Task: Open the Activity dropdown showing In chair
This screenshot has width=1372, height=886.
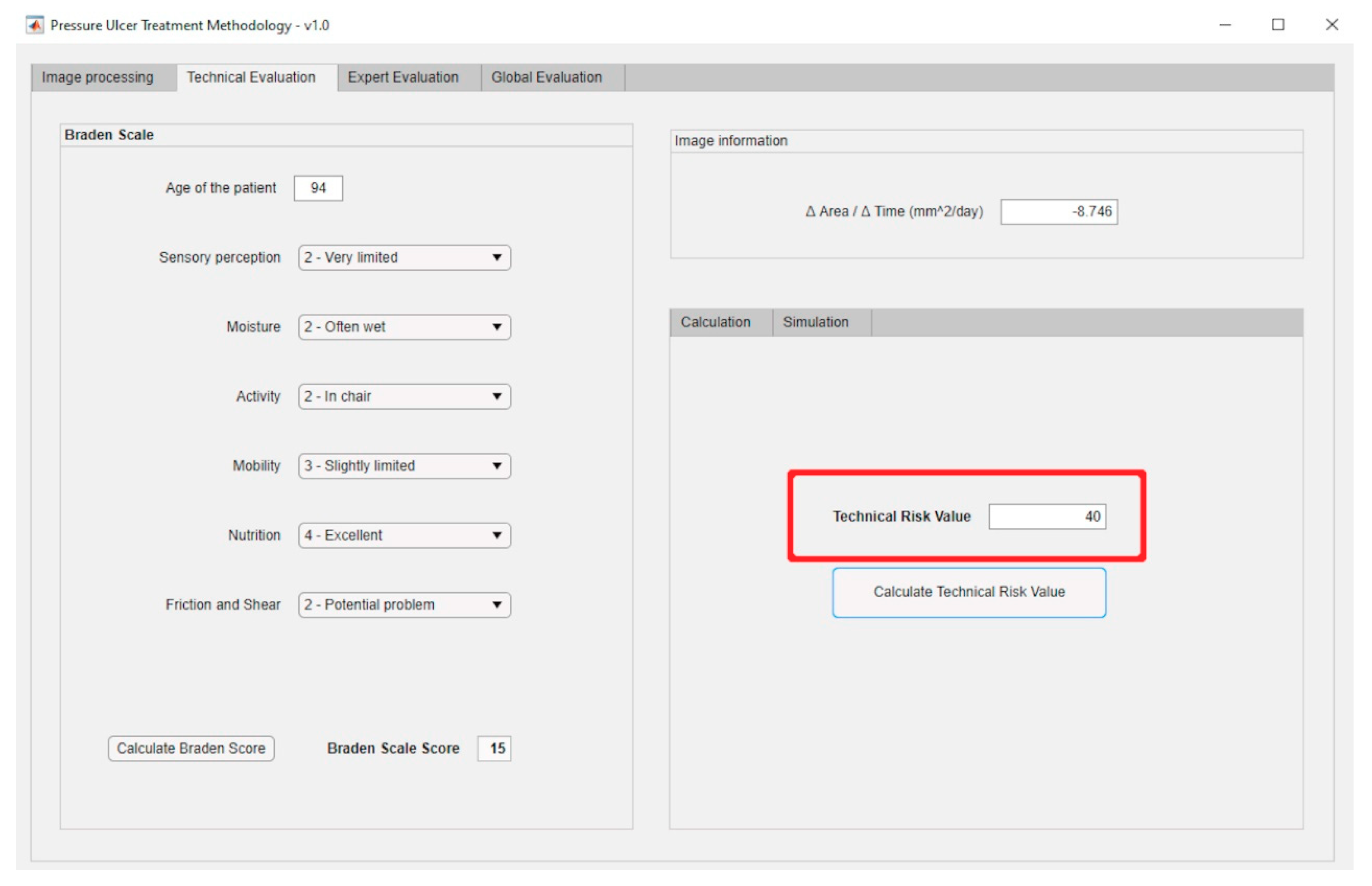Action: pos(404,397)
